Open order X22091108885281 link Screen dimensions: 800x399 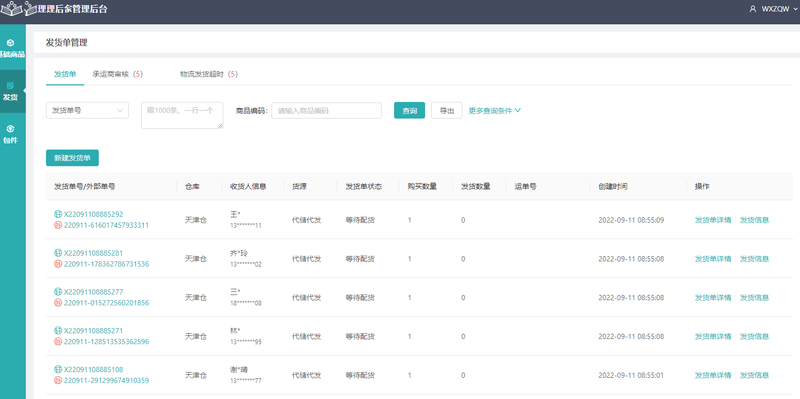click(93, 253)
